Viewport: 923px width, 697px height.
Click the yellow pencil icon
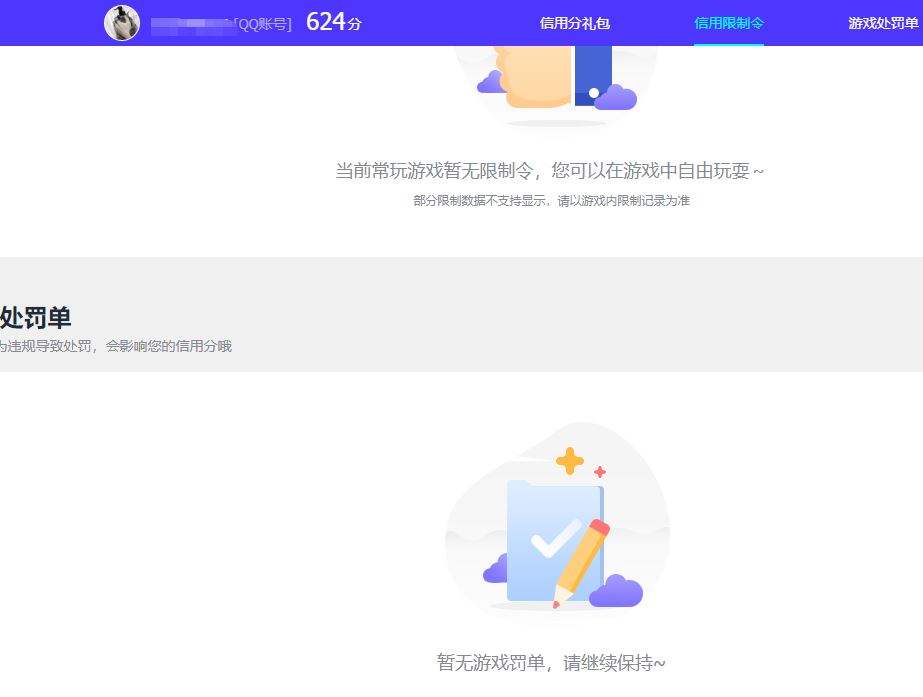[x=581, y=562]
